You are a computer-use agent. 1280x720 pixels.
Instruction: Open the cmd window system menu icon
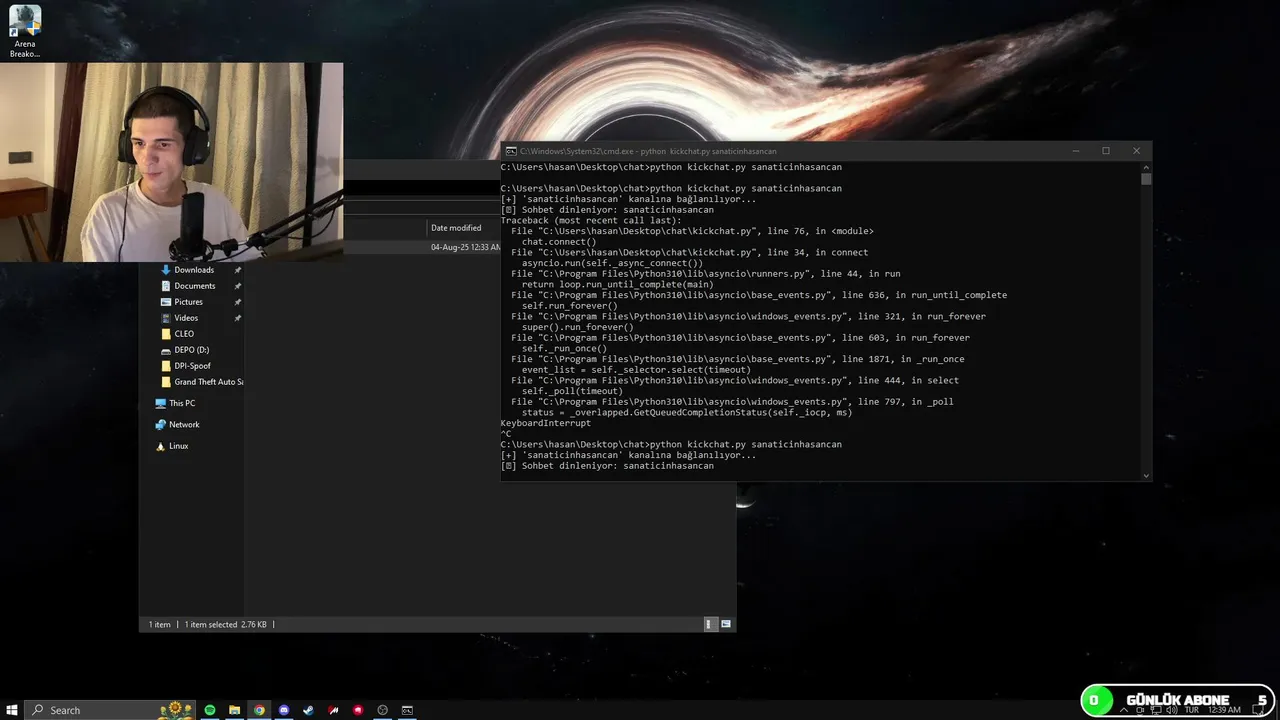511,151
